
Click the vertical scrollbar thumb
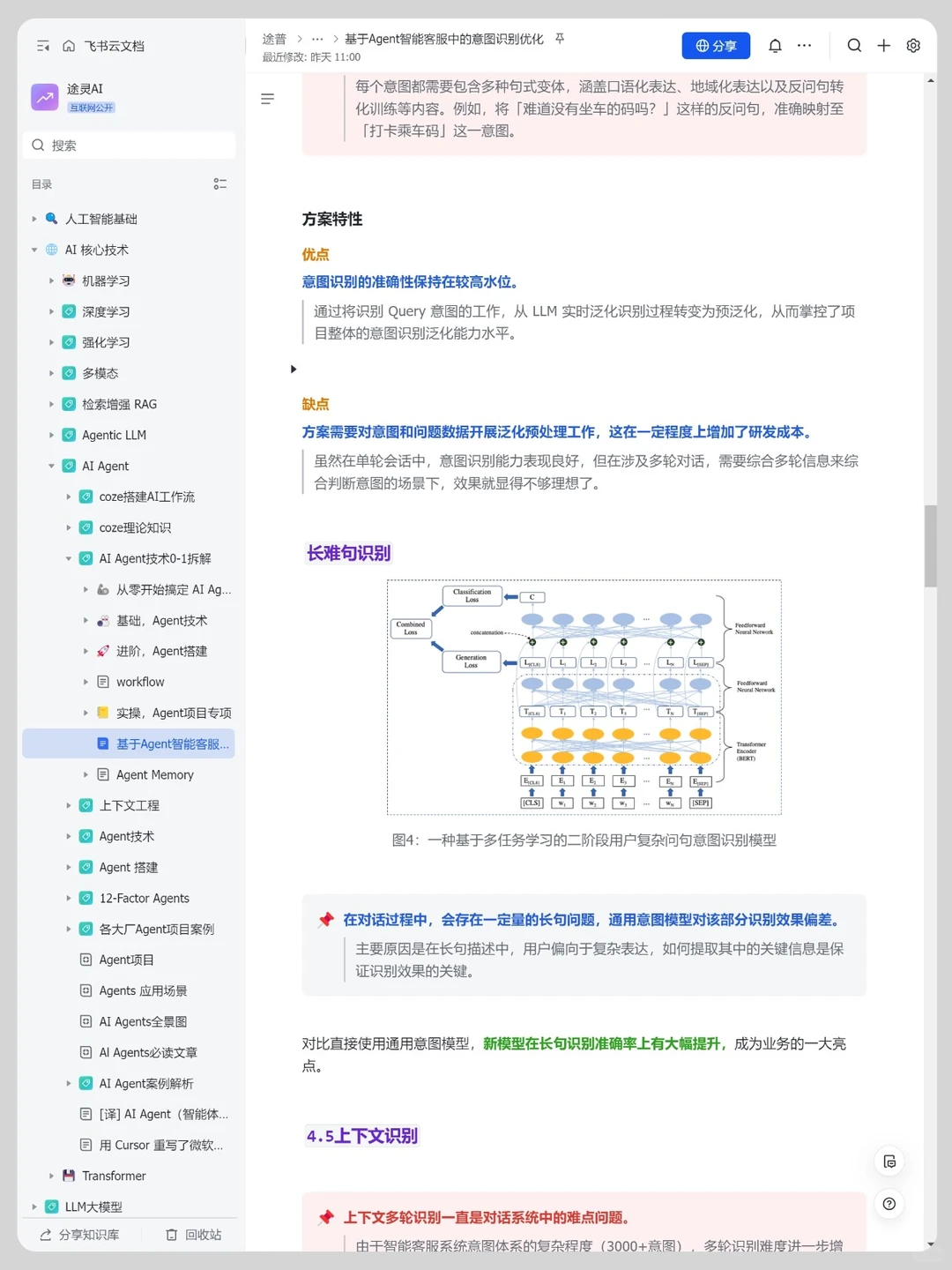(930, 546)
